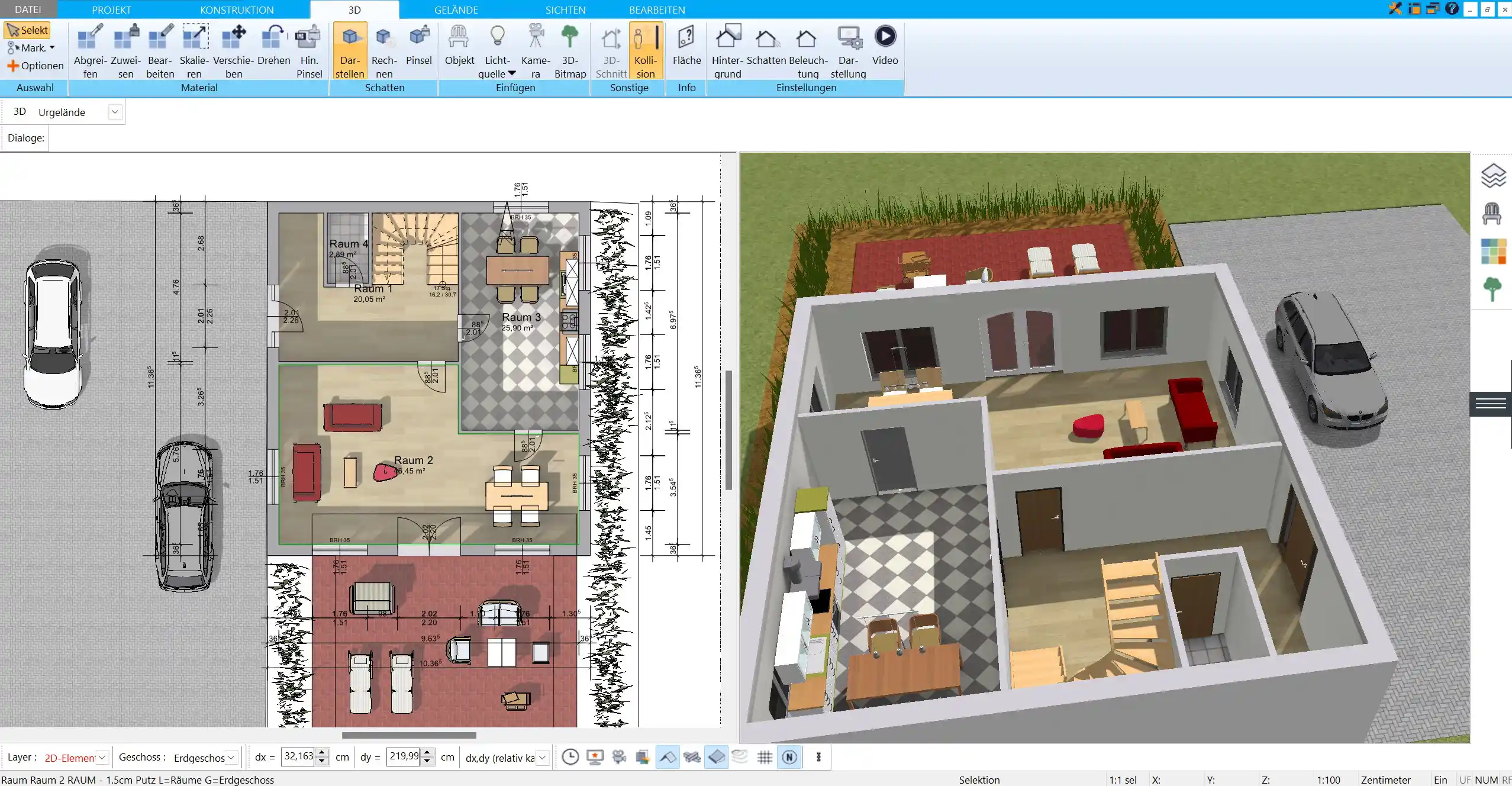Open Hintergrund settings
The height and width of the screenshot is (786, 1512).
(728, 51)
